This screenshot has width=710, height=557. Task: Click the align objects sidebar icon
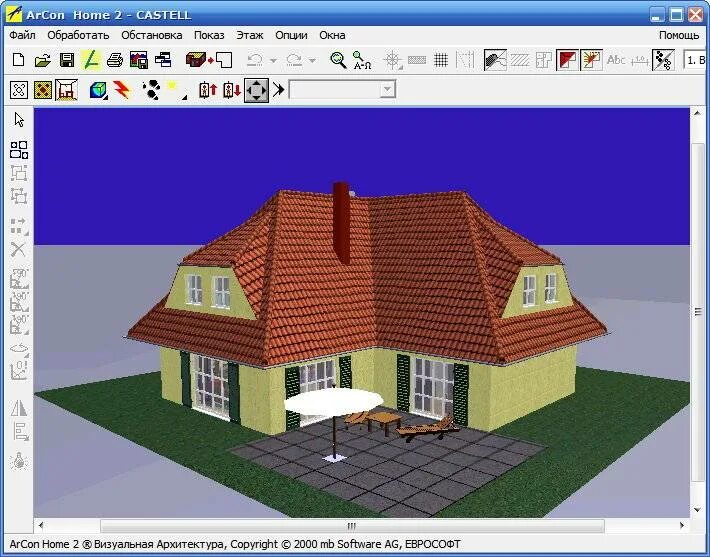point(19,432)
